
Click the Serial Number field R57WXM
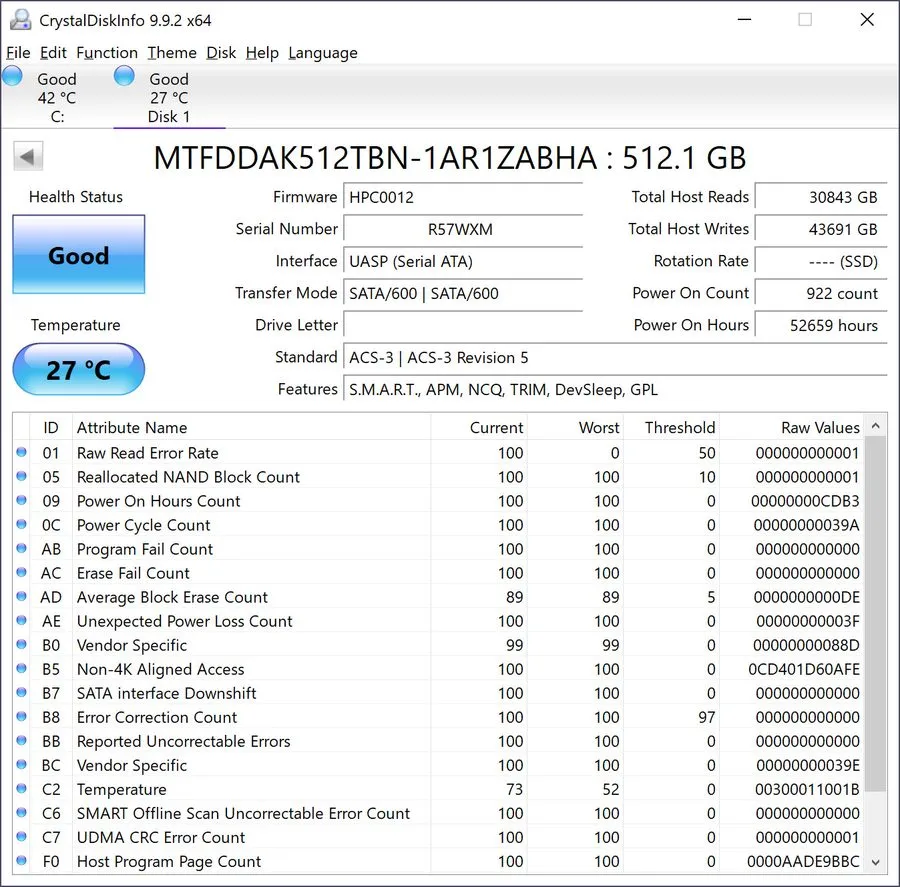pos(463,230)
